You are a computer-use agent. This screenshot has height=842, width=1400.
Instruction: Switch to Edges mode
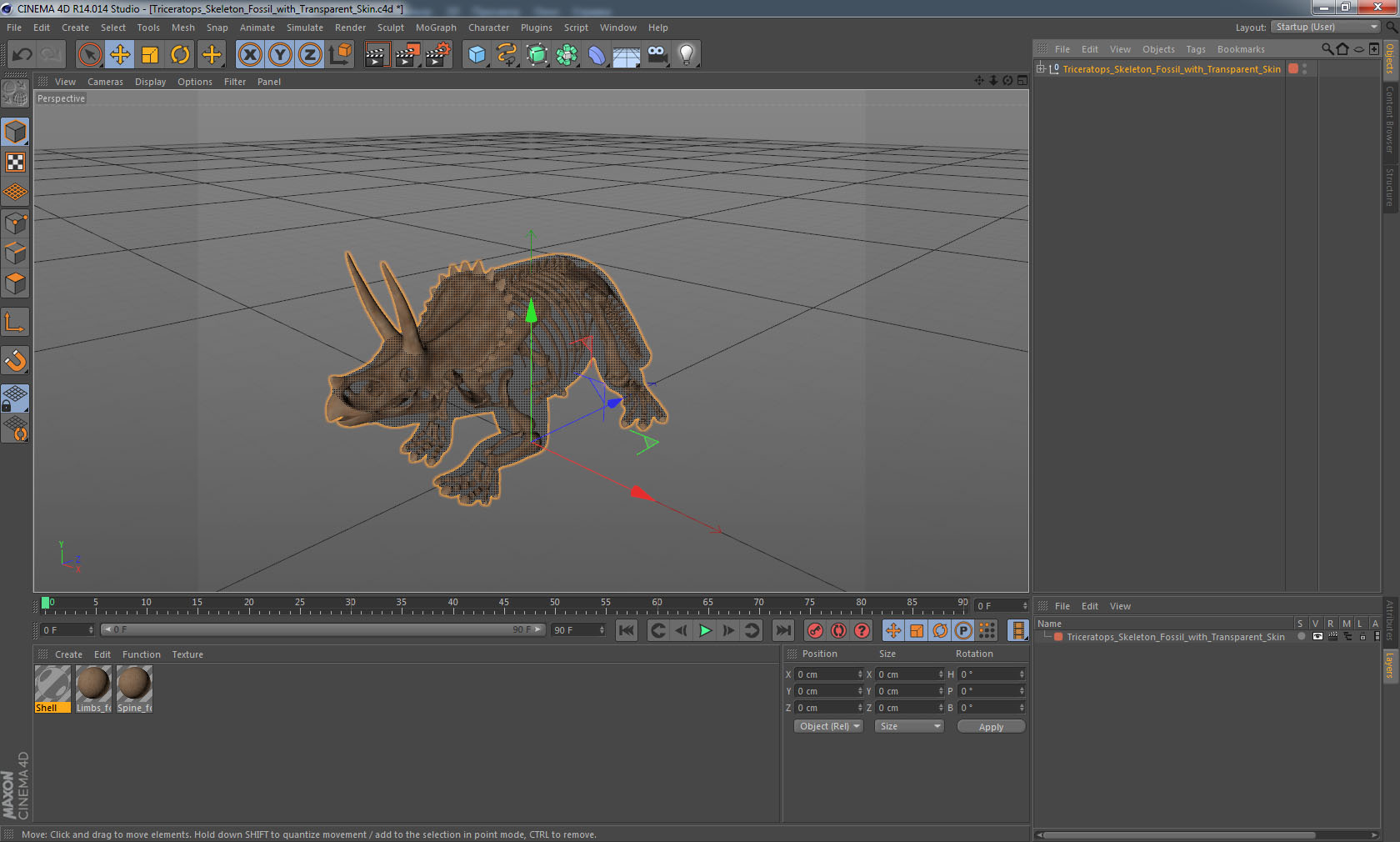point(15,253)
